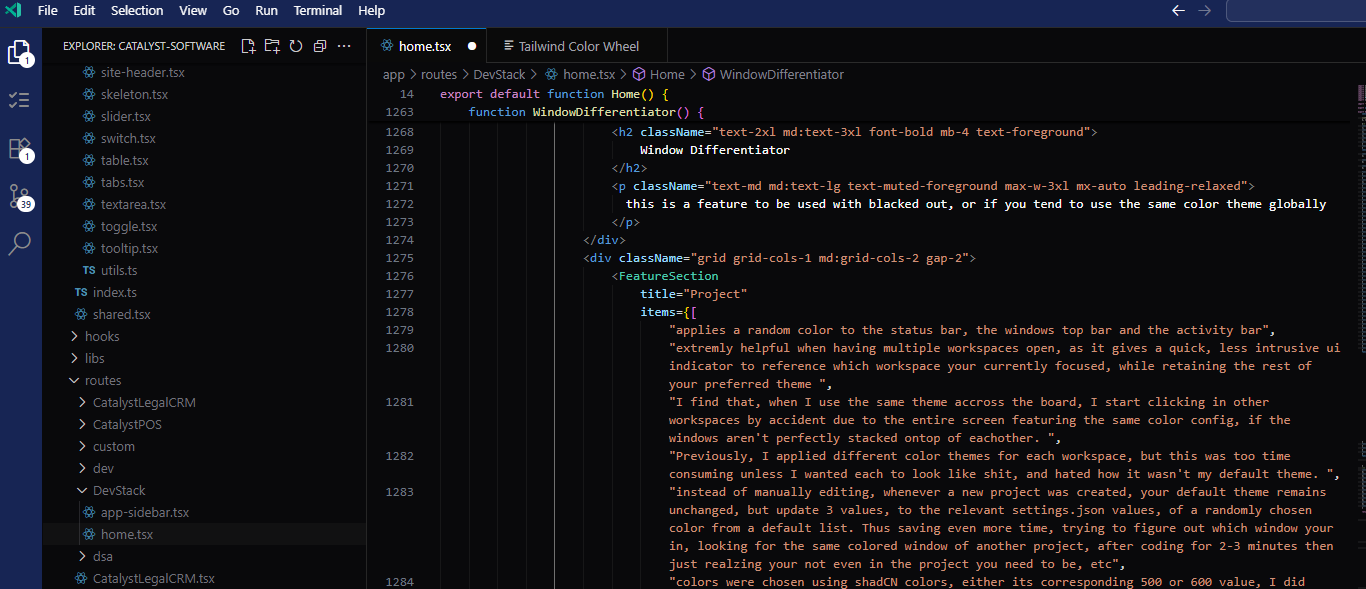Click the WindowDifferentiator symbol icon in breadcrumbs
Screen dimensions: 1366x589
(x=708, y=74)
